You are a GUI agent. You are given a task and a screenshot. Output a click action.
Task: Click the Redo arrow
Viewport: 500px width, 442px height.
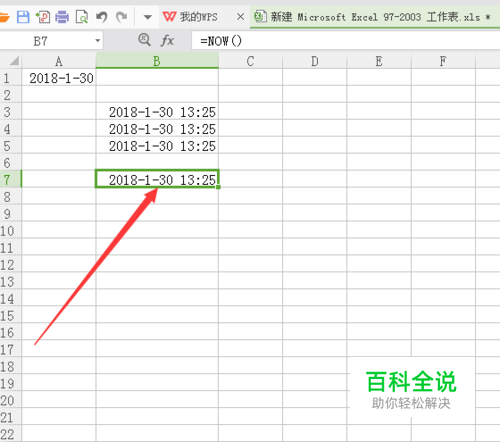122,17
